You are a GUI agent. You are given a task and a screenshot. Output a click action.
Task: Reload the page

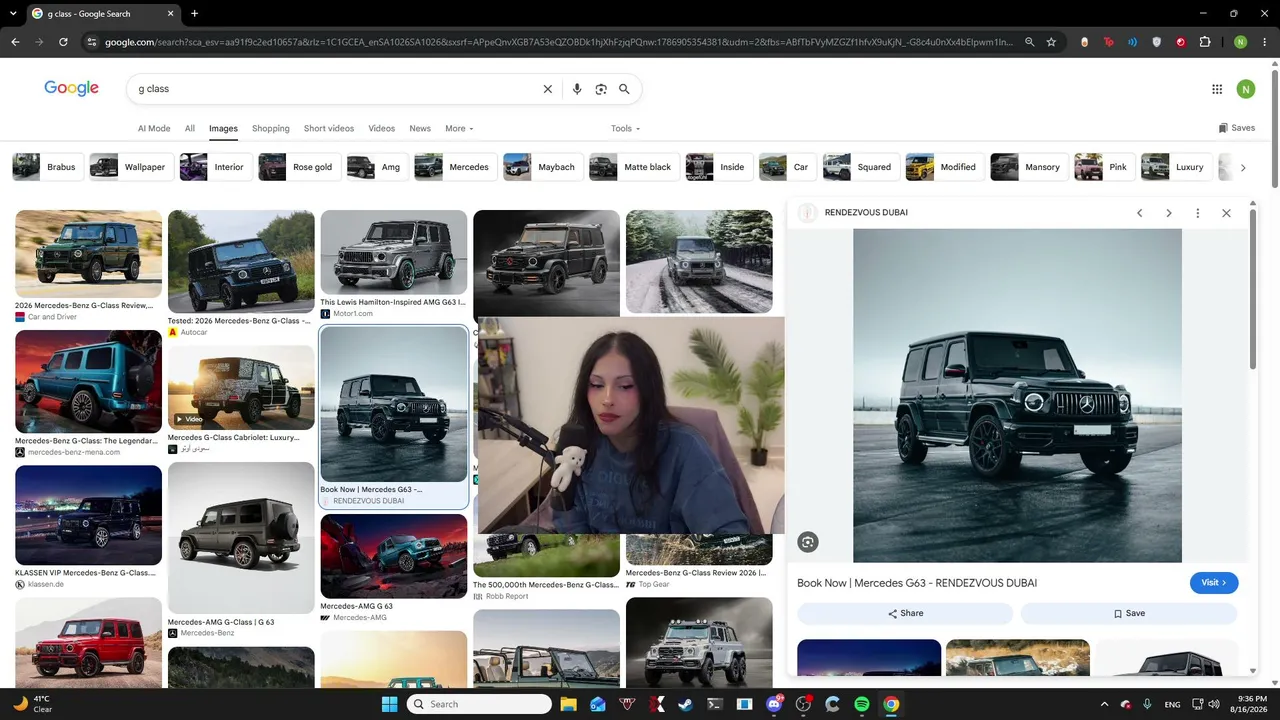(x=63, y=42)
